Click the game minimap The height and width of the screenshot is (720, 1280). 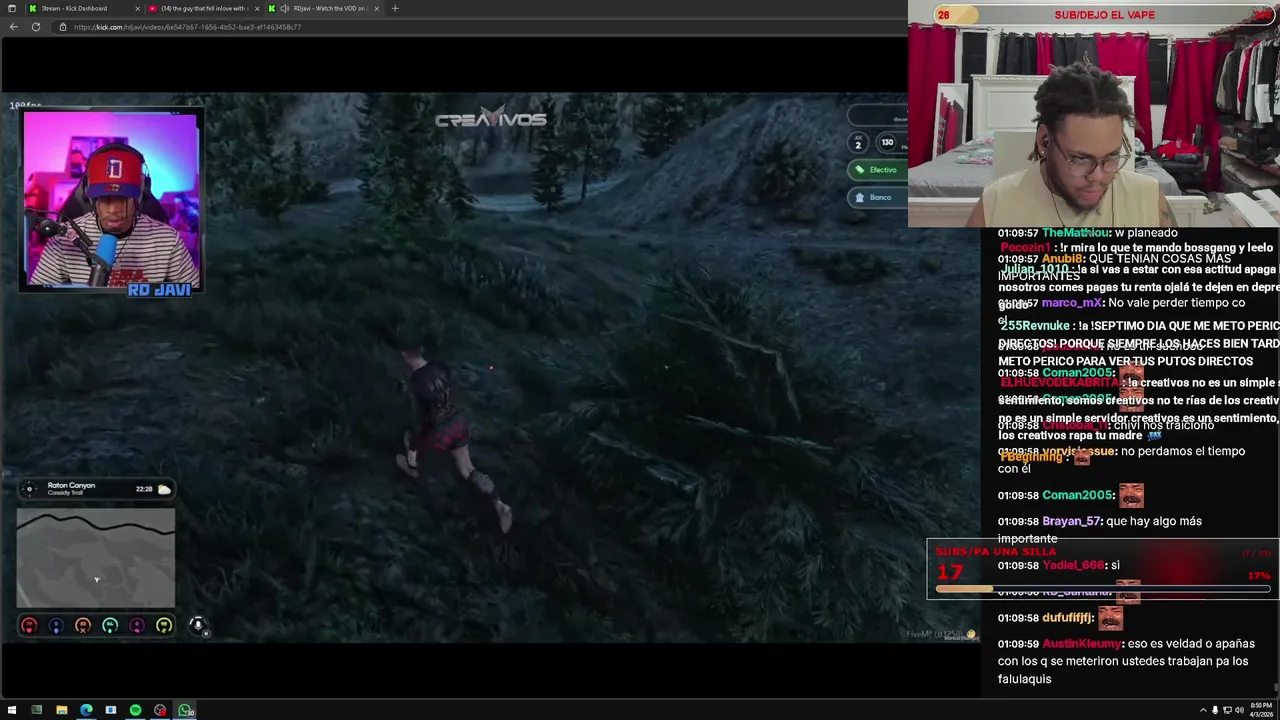point(96,558)
